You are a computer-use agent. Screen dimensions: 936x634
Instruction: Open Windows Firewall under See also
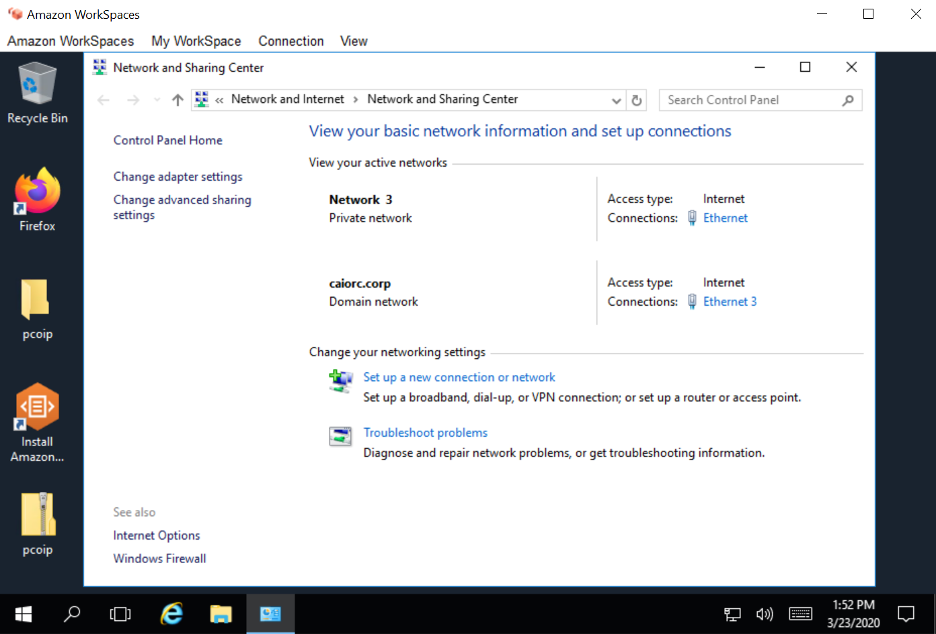click(x=159, y=559)
